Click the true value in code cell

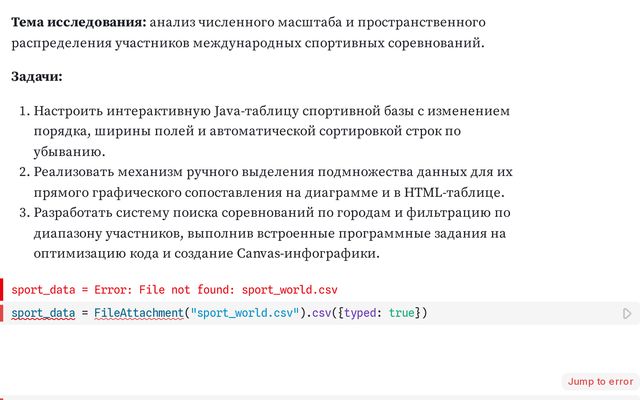(402, 313)
